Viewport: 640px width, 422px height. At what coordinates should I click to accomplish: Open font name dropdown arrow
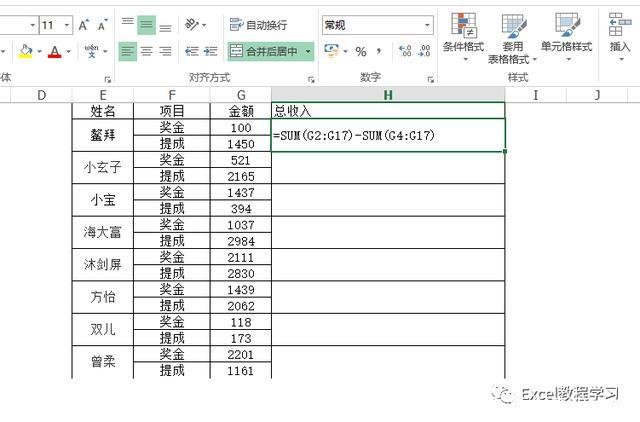(33, 25)
